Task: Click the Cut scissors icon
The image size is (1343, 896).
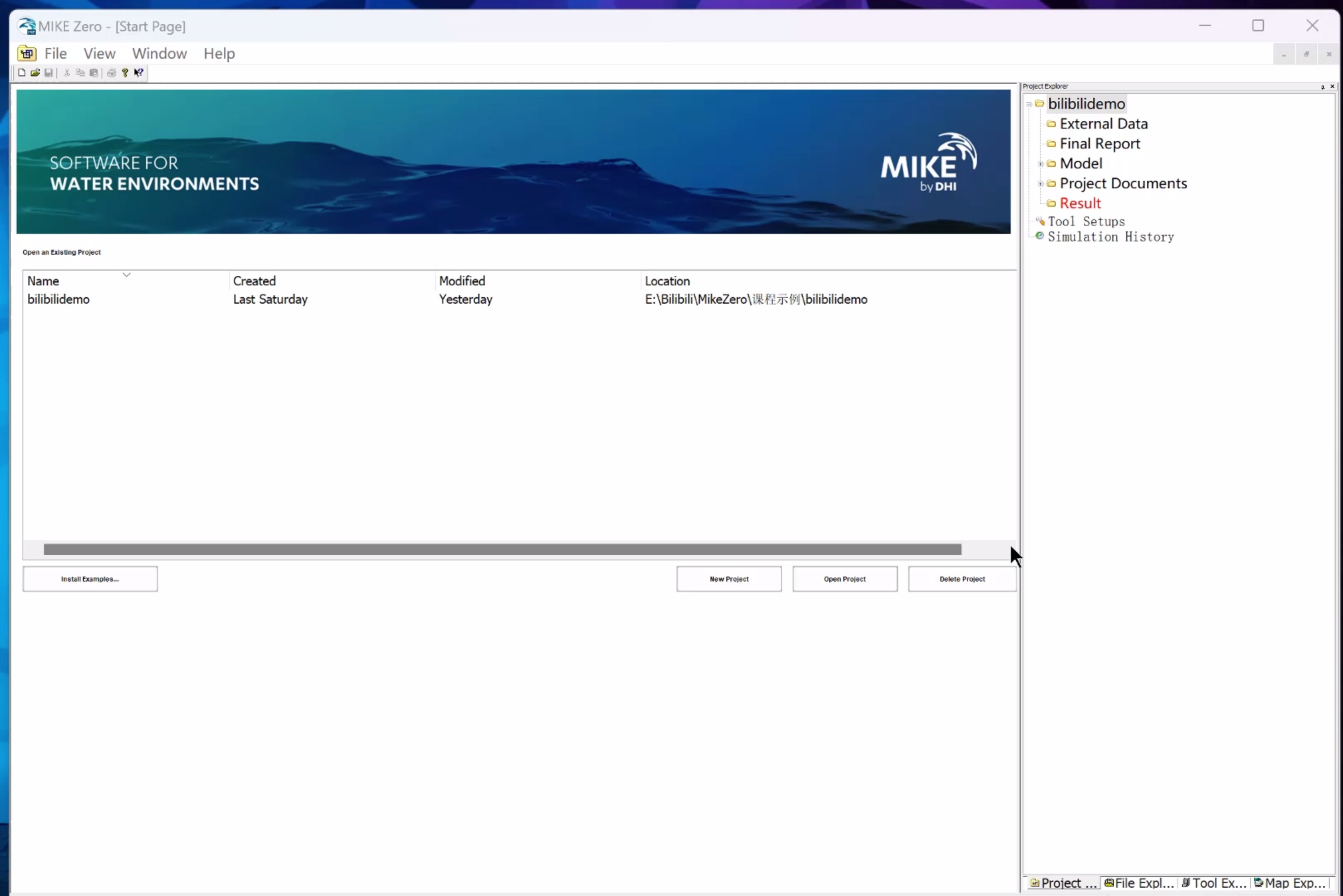Action: point(66,73)
